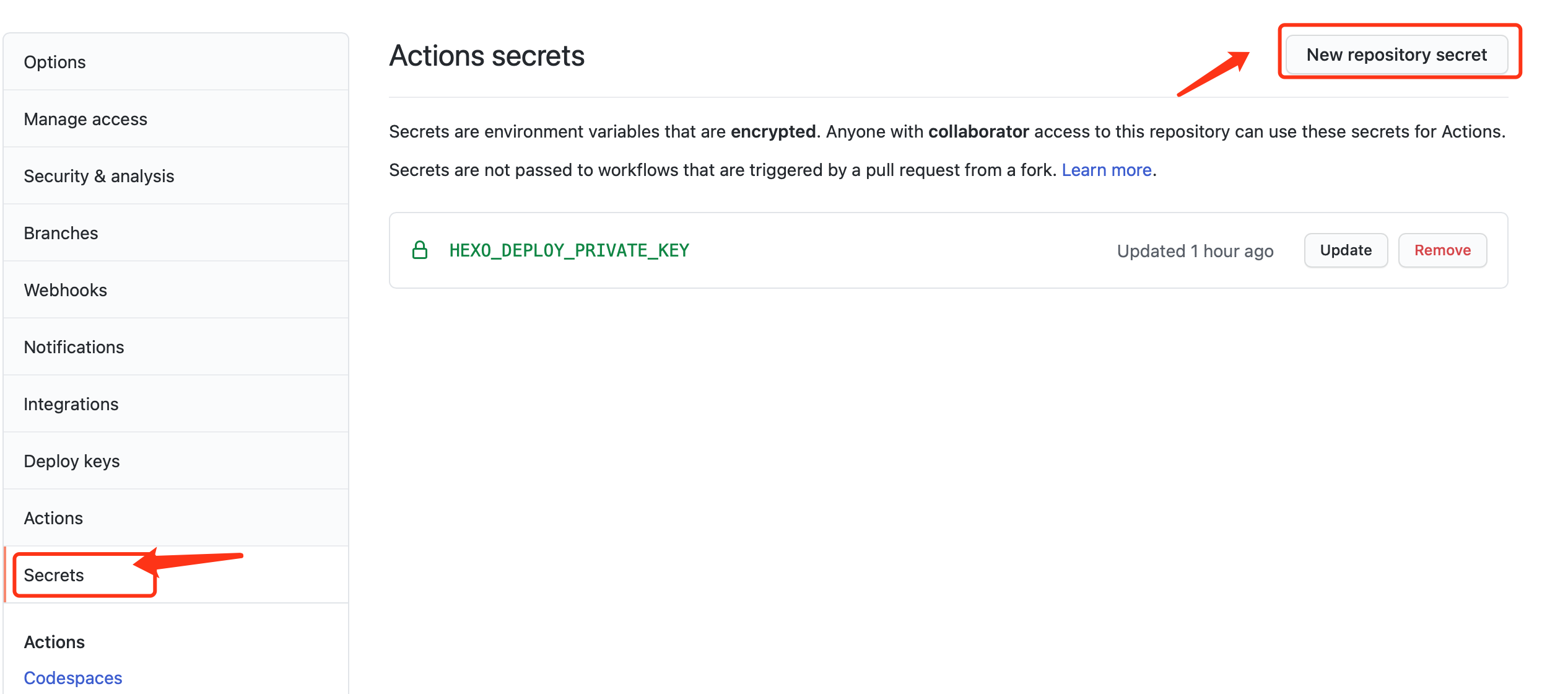Screen dimensions: 1568x694
Task: Update the HEXO_DEPLOY_PRIVATE_KEY secret
Action: click(x=1346, y=250)
